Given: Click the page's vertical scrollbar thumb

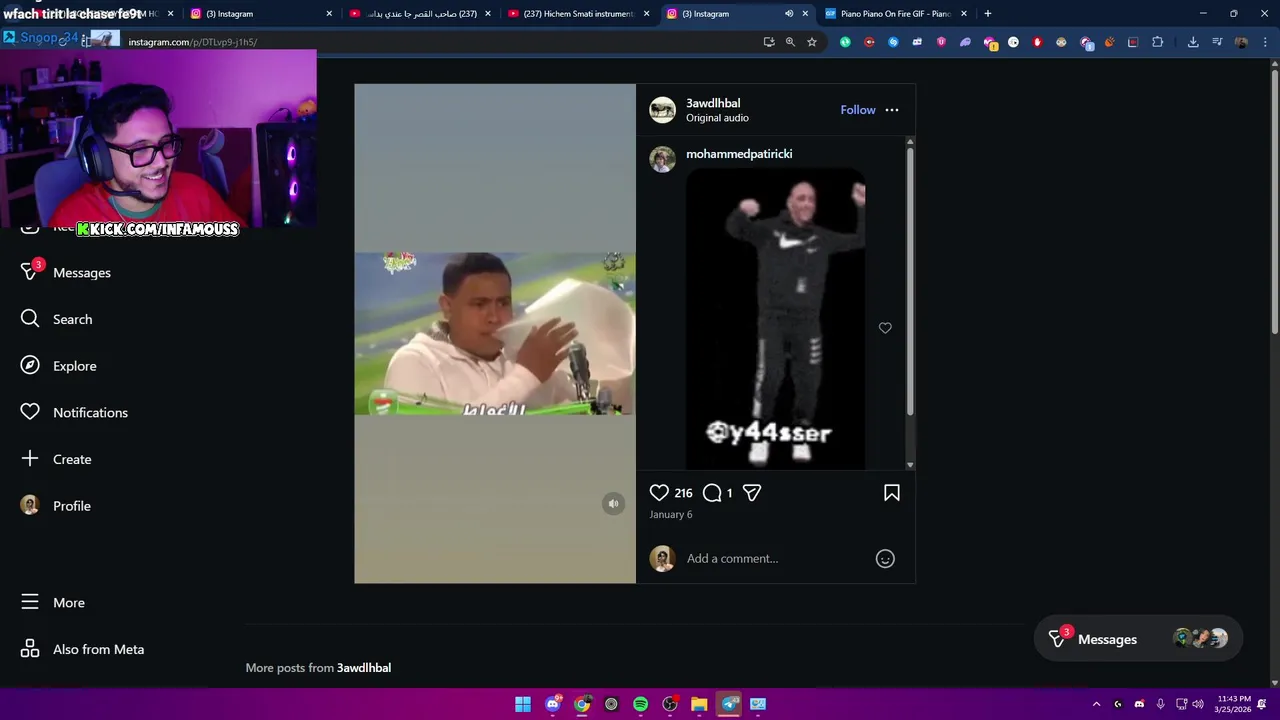Looking at the screenshot, I should coord(1274,200).
